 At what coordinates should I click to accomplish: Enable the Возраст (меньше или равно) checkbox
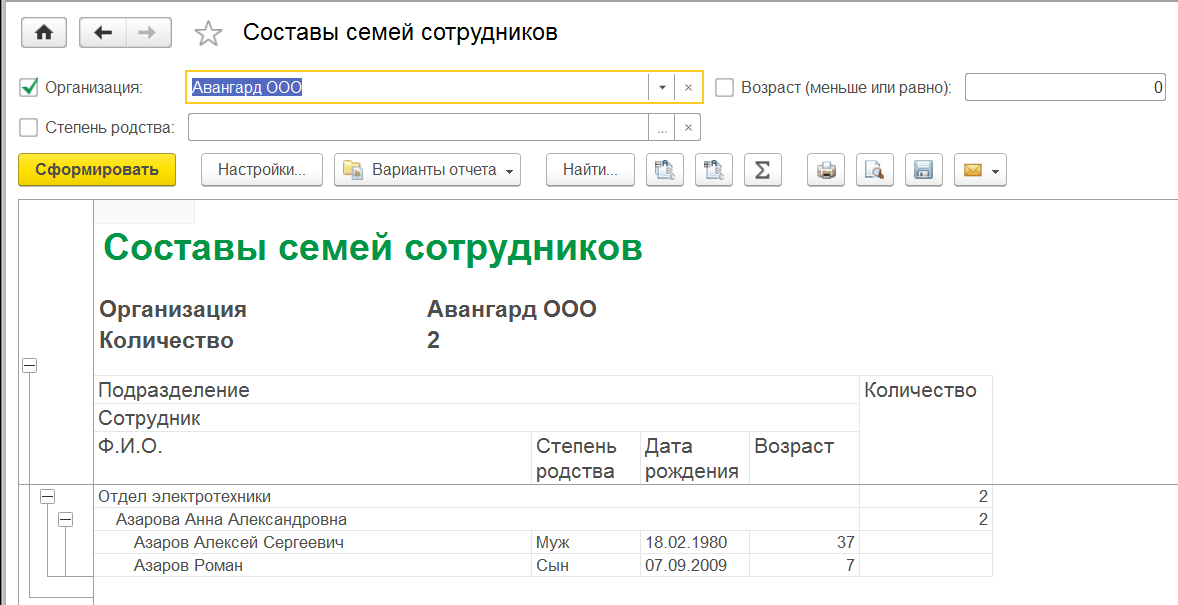(x=725, y=87)
